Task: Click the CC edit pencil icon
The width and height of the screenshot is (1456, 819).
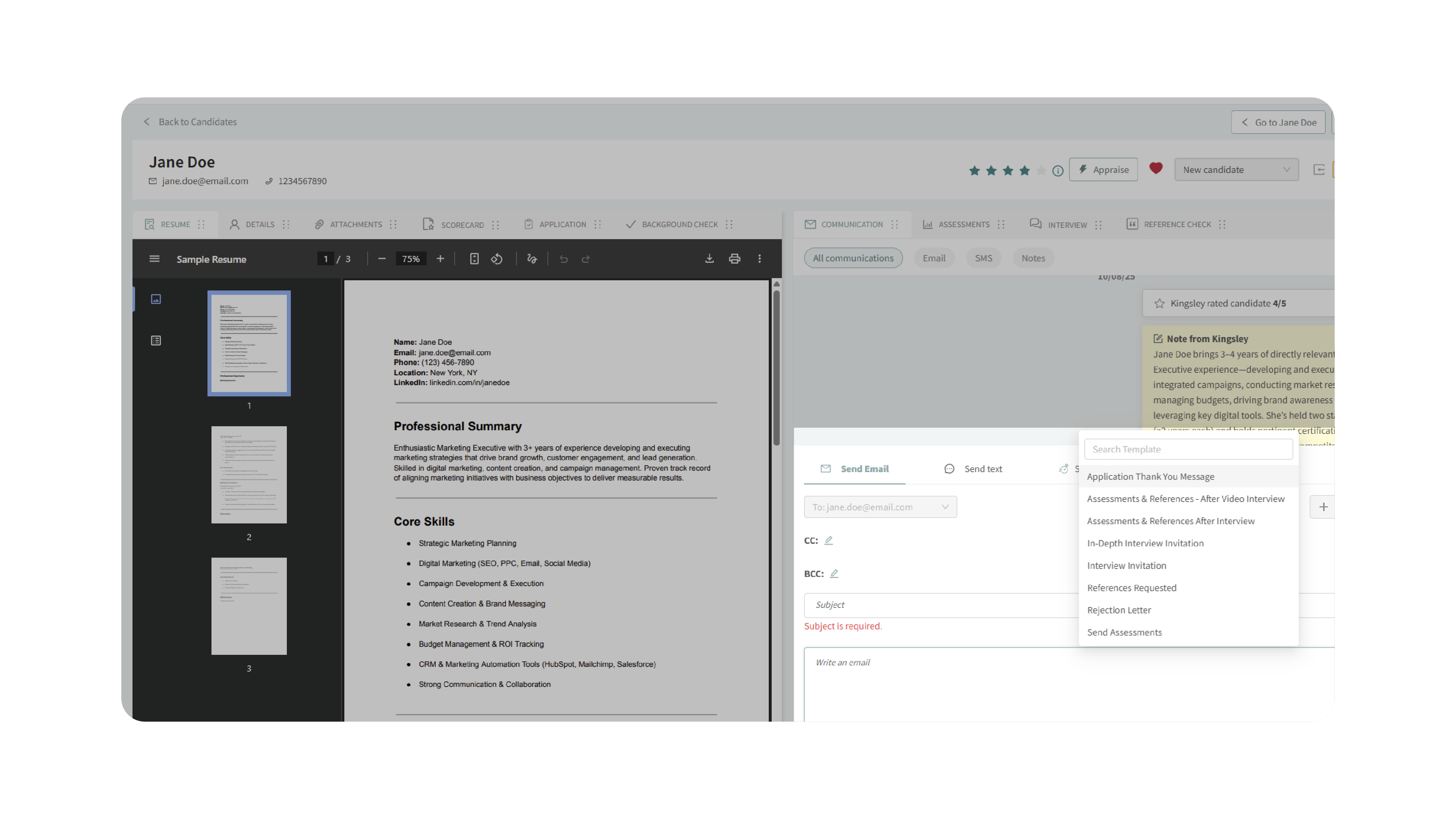Action: (x=828, y=540)
